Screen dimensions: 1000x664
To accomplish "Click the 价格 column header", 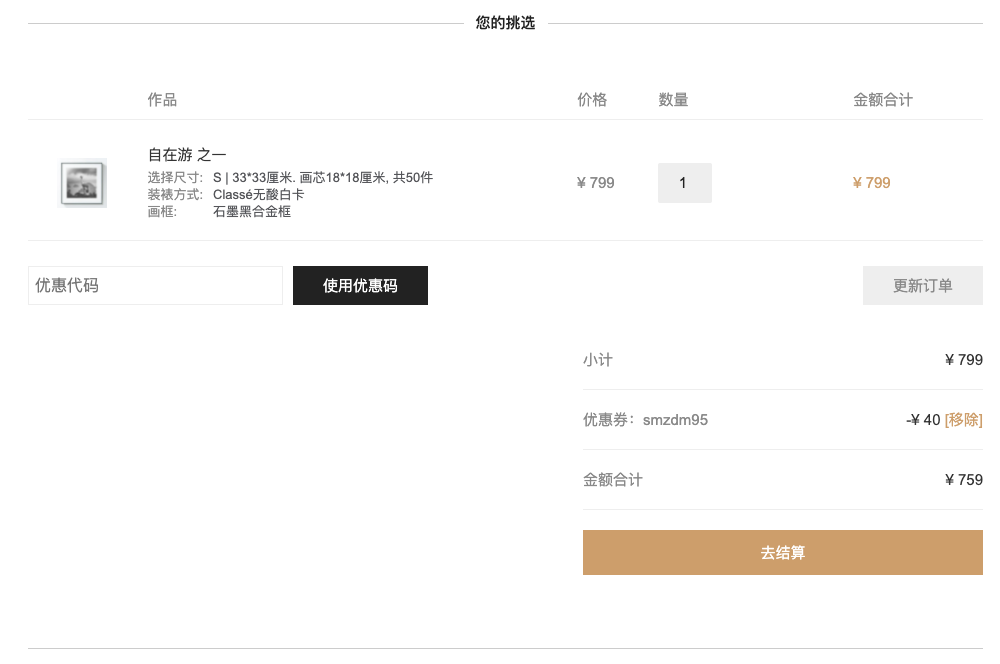I will click(x=592, y=100).
